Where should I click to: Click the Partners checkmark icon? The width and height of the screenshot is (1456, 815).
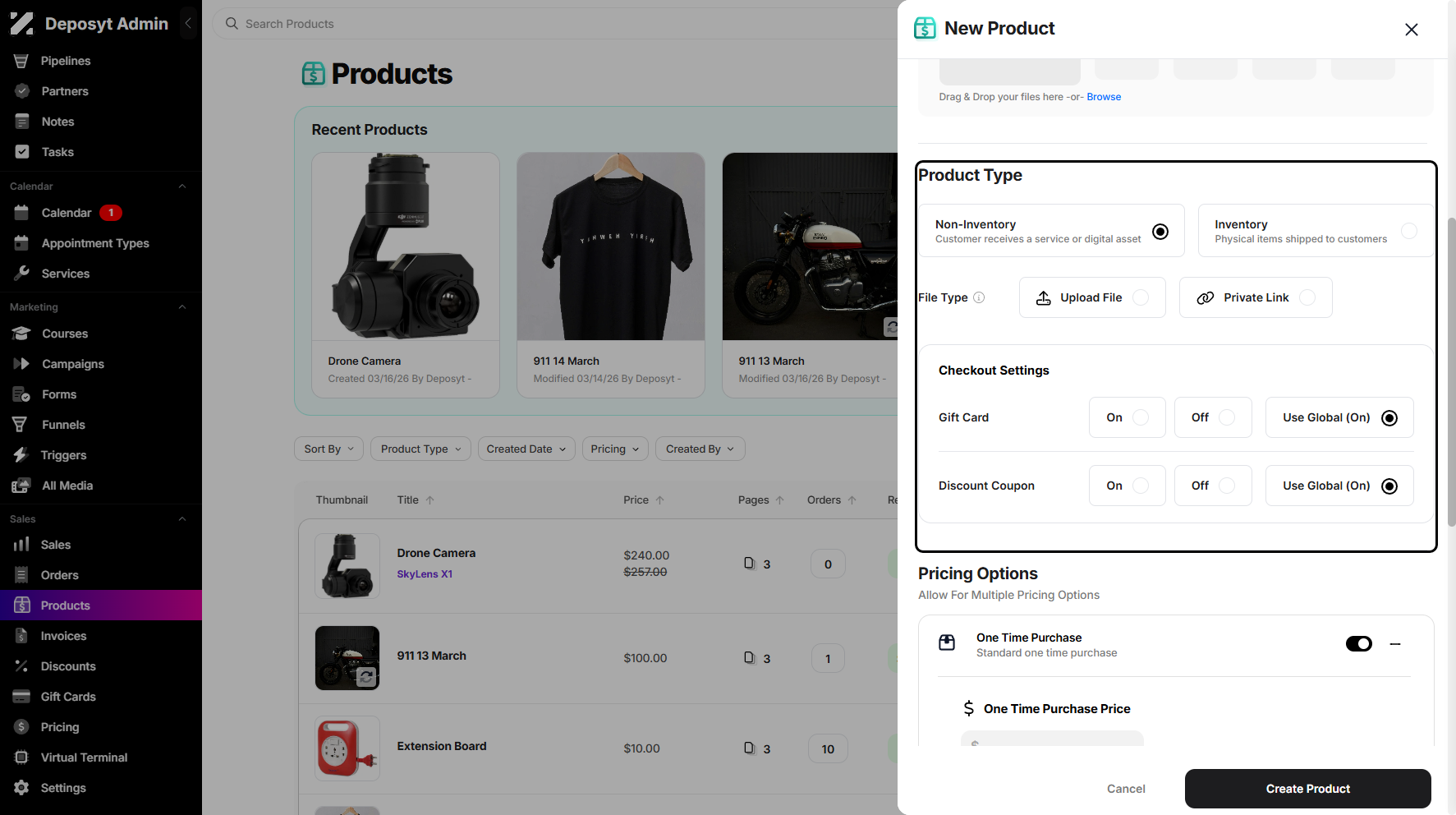(22, 91)
